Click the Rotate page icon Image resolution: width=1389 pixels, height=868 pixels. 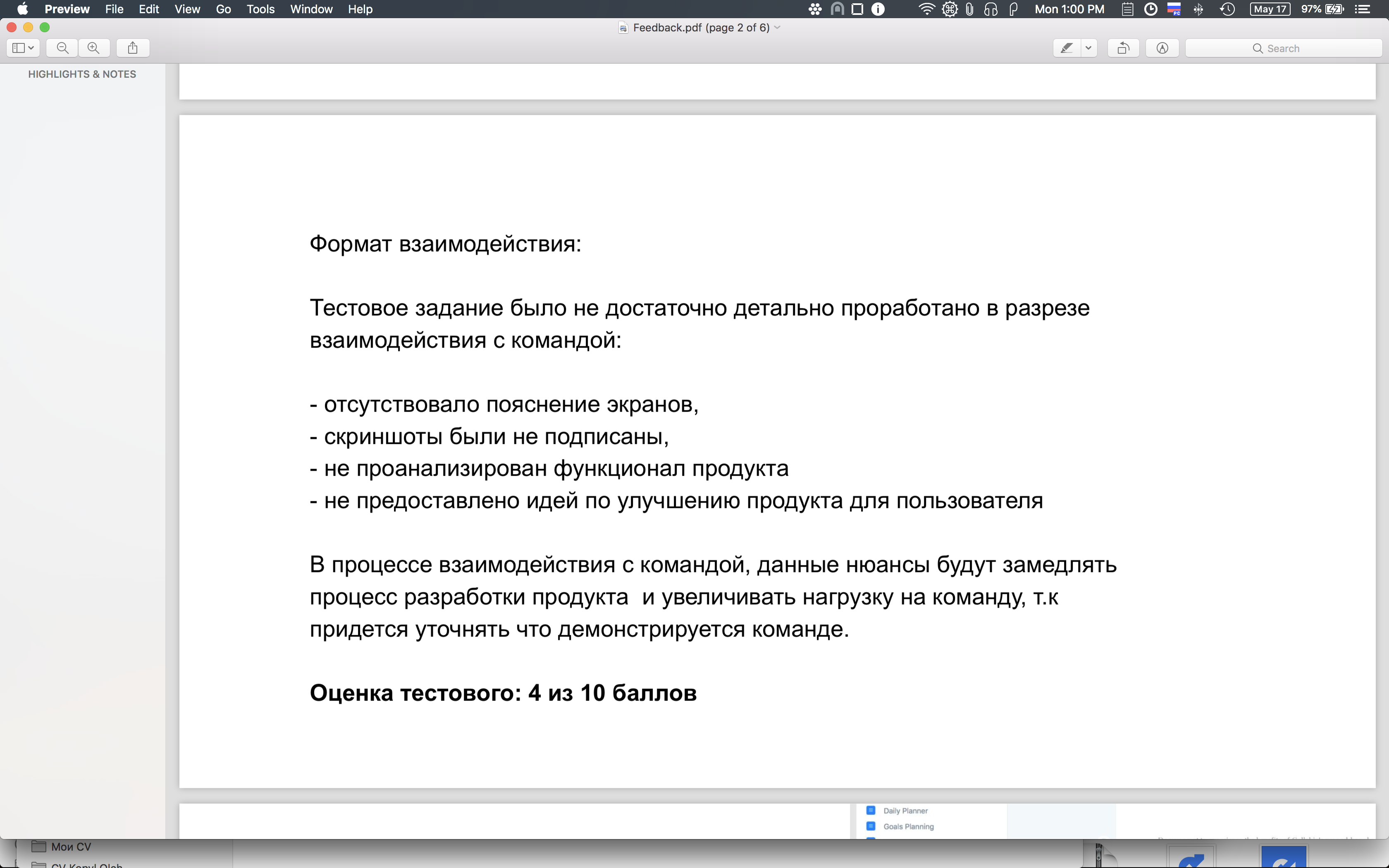(1123, 48)
